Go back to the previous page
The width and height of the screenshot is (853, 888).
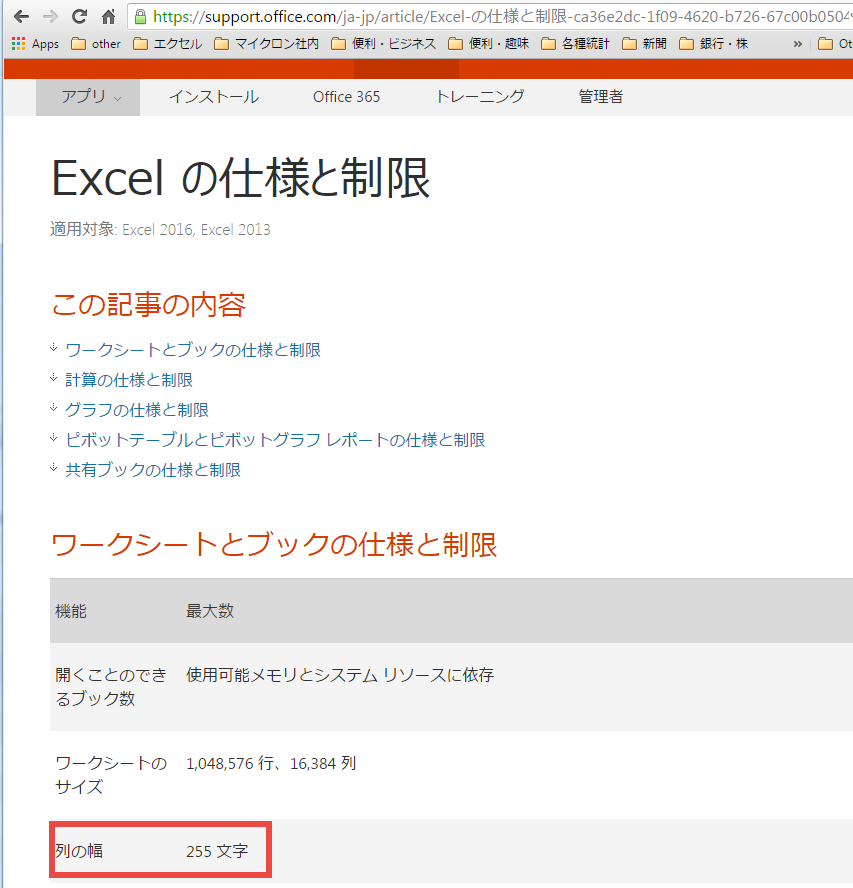(22, 17)
